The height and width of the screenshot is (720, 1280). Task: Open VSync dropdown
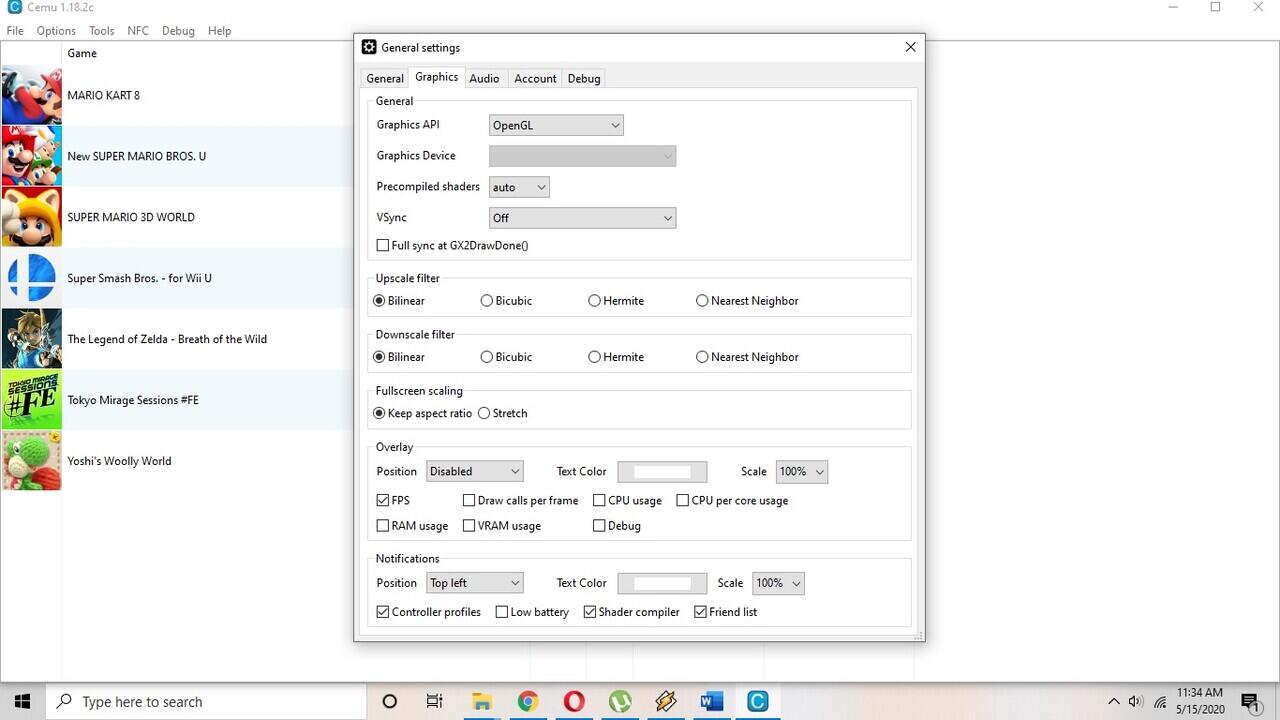coord(582,218)
